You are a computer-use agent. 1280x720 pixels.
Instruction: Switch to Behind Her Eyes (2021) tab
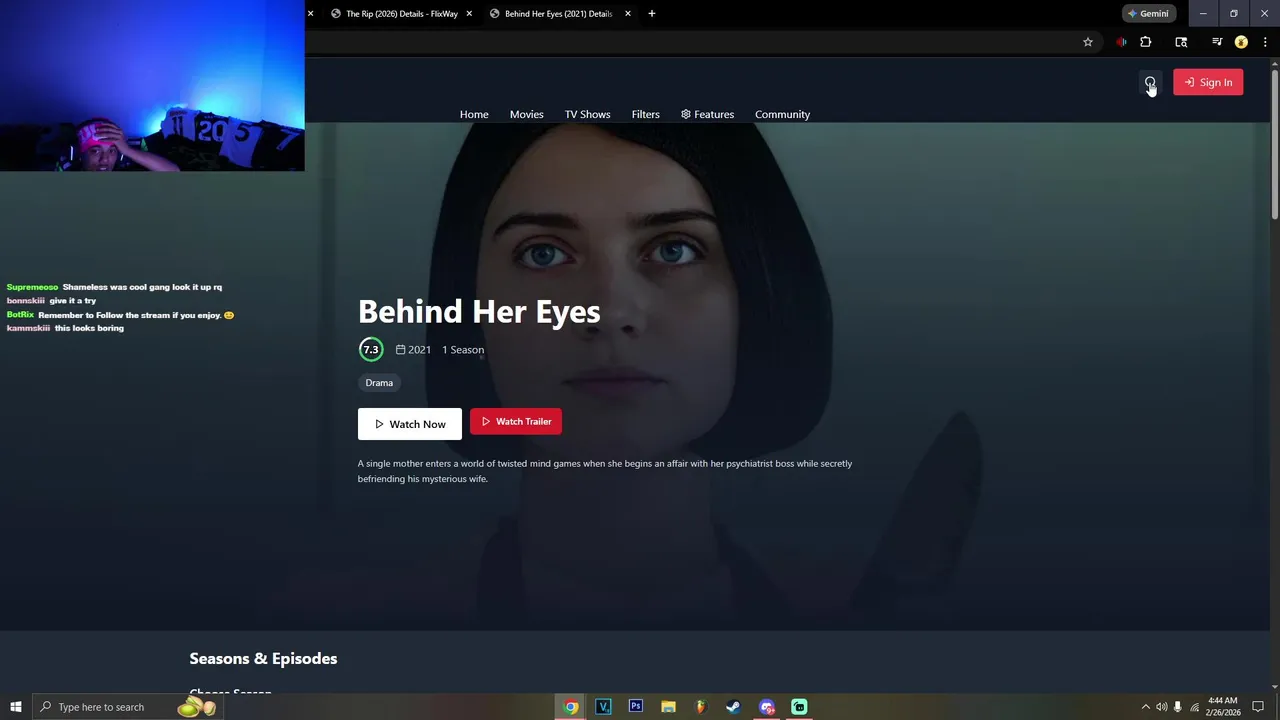pyautogui.click(x=558, y=13)
